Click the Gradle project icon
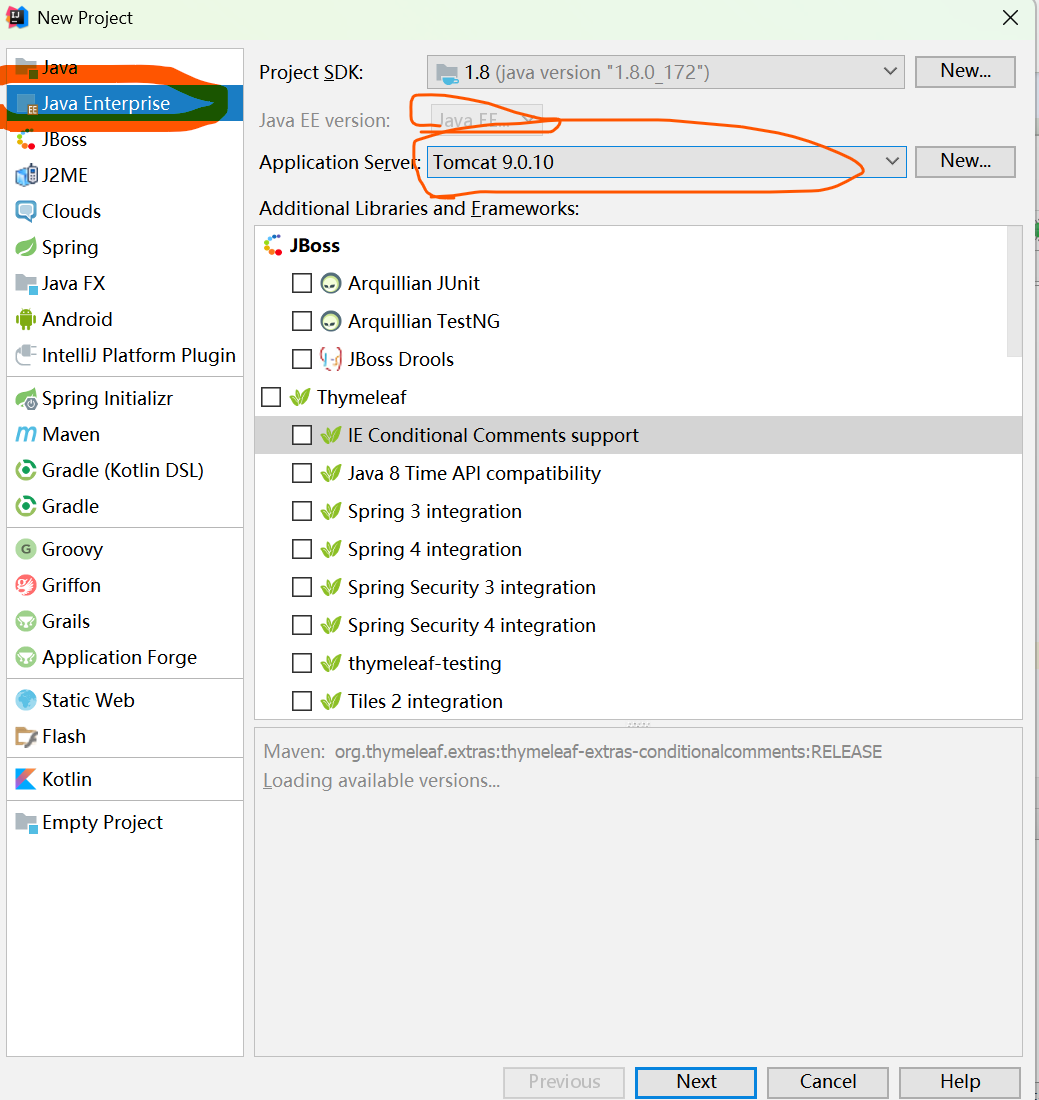Screen dimensions: 1039x1100 [26, 506]
